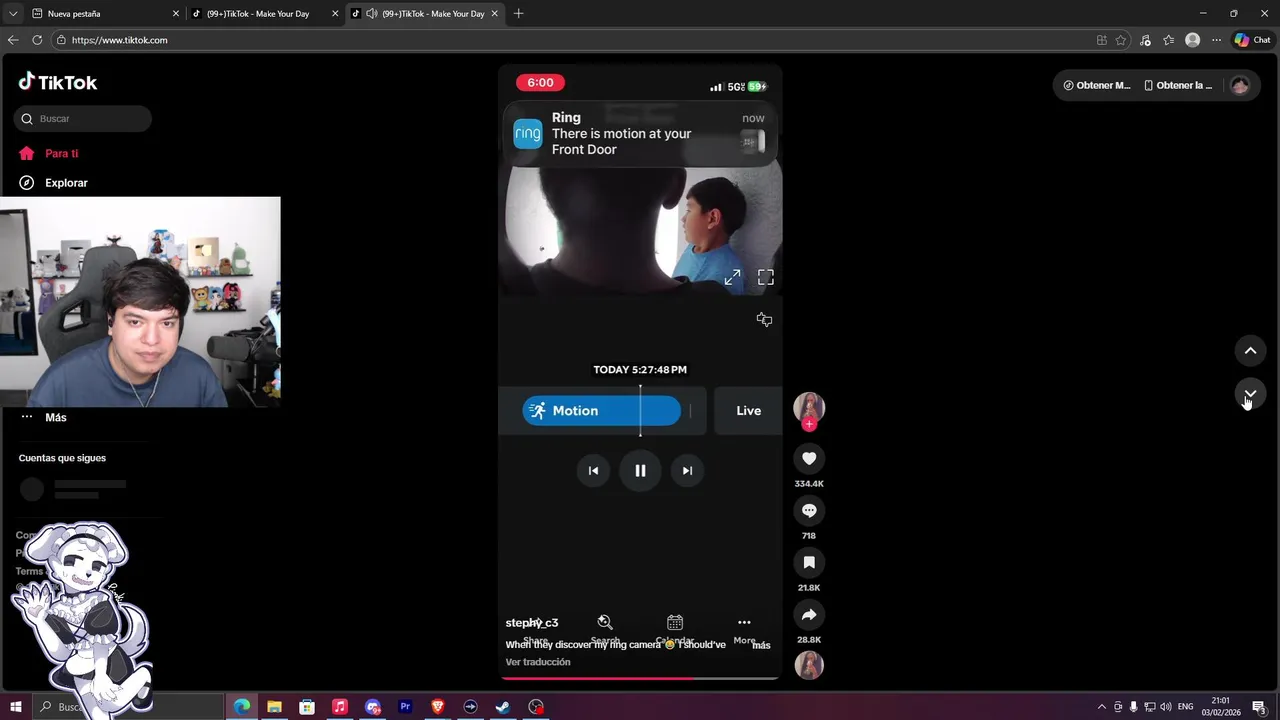
Task: Show hidden system tray icons
Action: click(x=1102, y=707)
